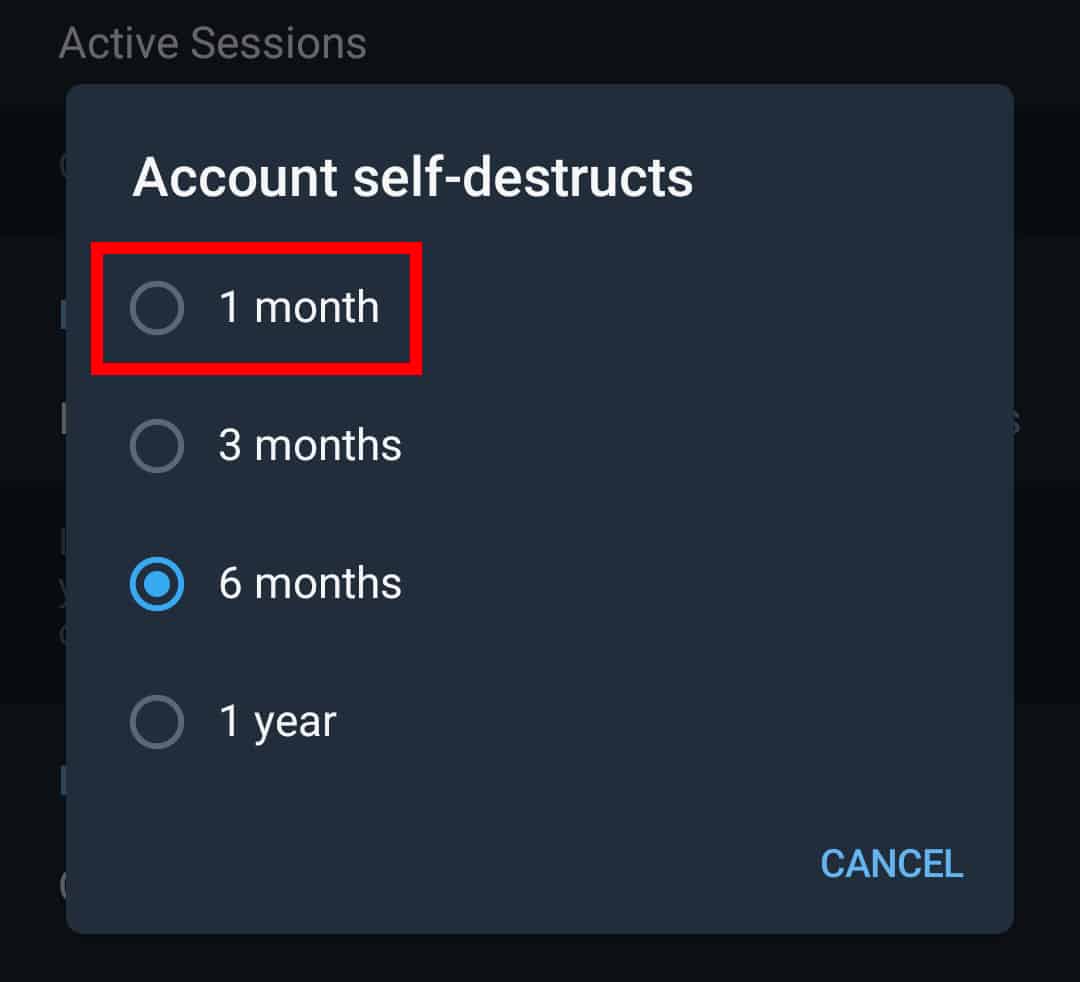1080x982 pixels.
Task: Click the empty circle beside 1 year
Action: [157, 722]
